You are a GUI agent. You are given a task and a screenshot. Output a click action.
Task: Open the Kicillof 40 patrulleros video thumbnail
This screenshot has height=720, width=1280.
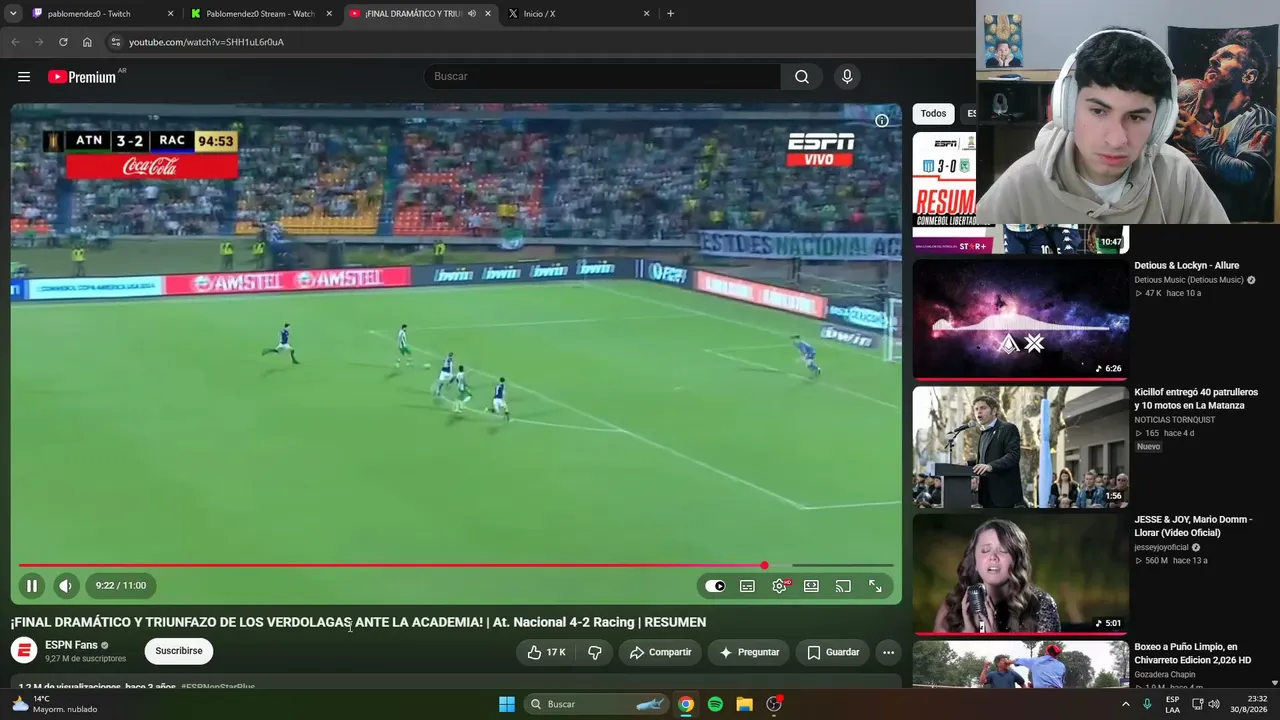[1020, 447]
